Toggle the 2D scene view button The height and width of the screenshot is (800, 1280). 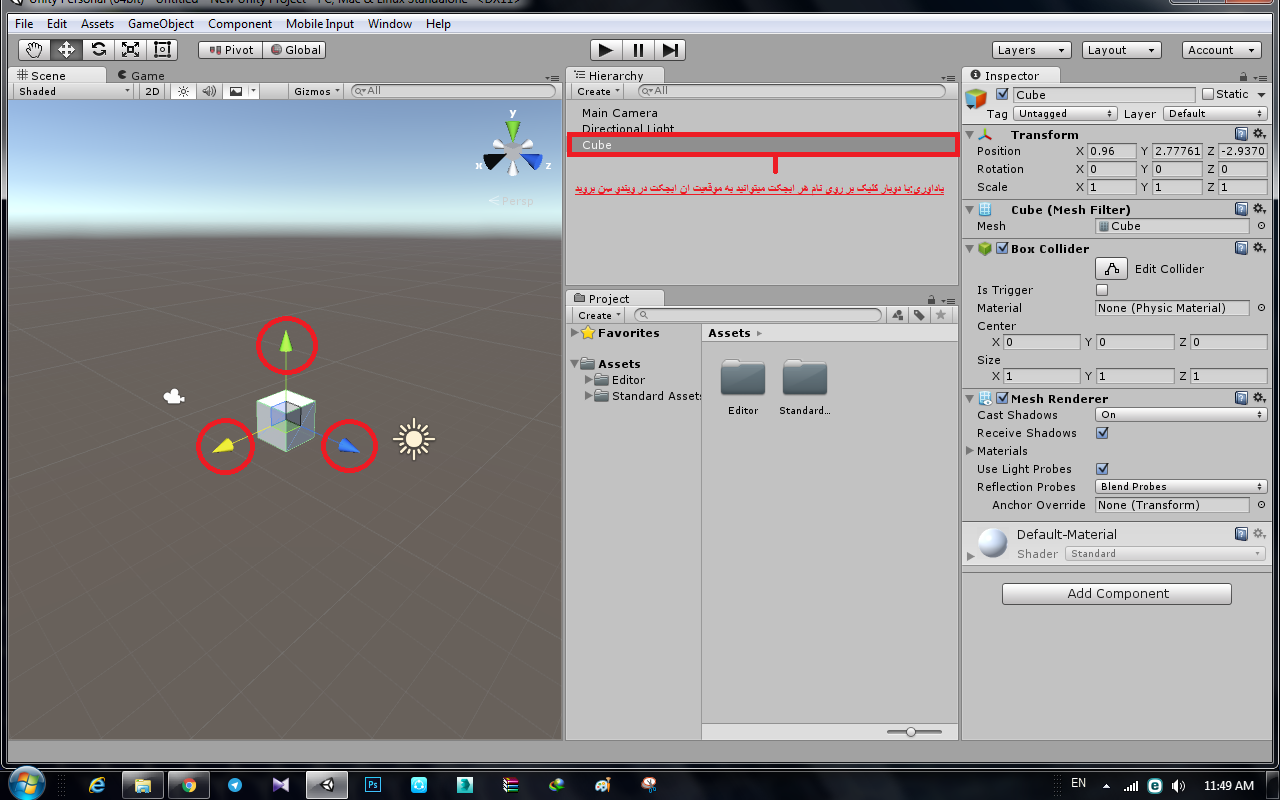[152, 91]
